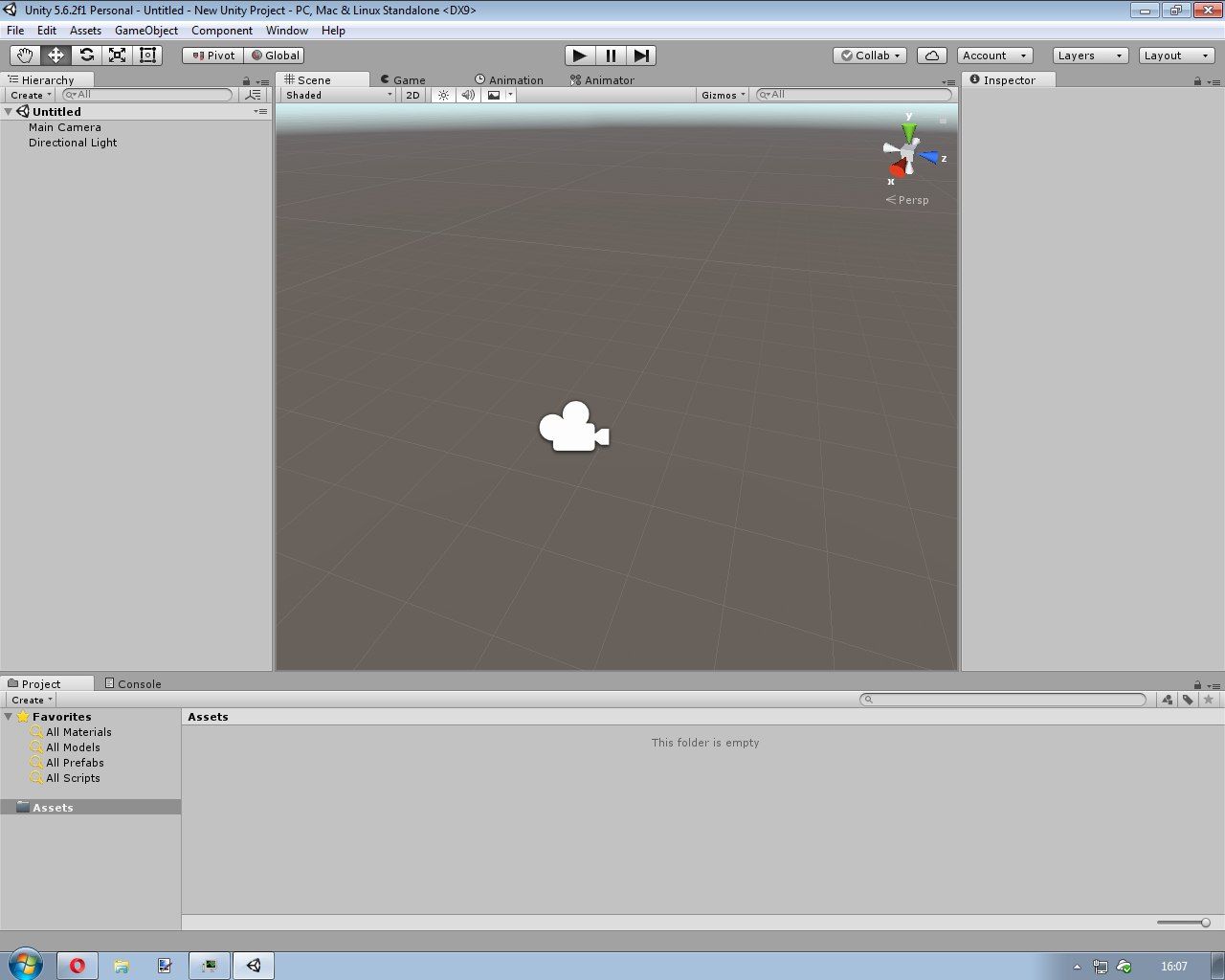The width and height of the screenshot is (1225, 980).
Task: Open the Layers dropdown
Action: pos(1090,56)
